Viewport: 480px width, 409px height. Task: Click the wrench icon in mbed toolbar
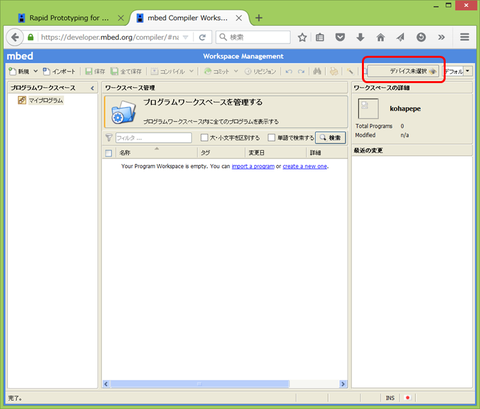(350, 71)
